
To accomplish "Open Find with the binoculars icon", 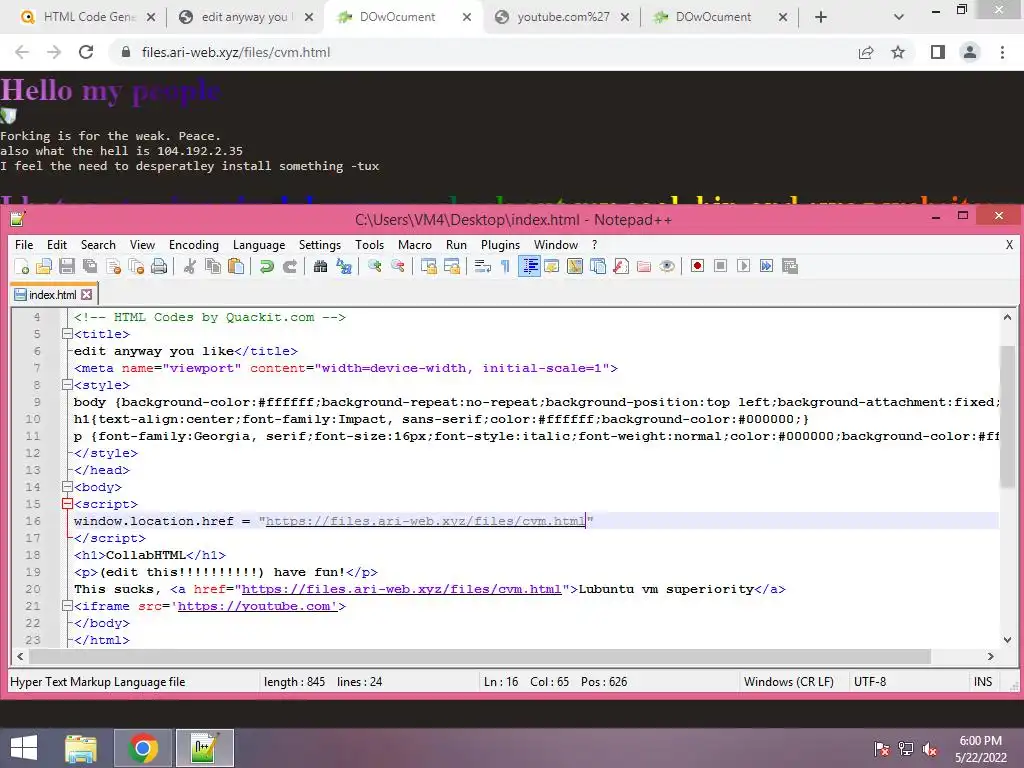I will click(x=320, y=266).
